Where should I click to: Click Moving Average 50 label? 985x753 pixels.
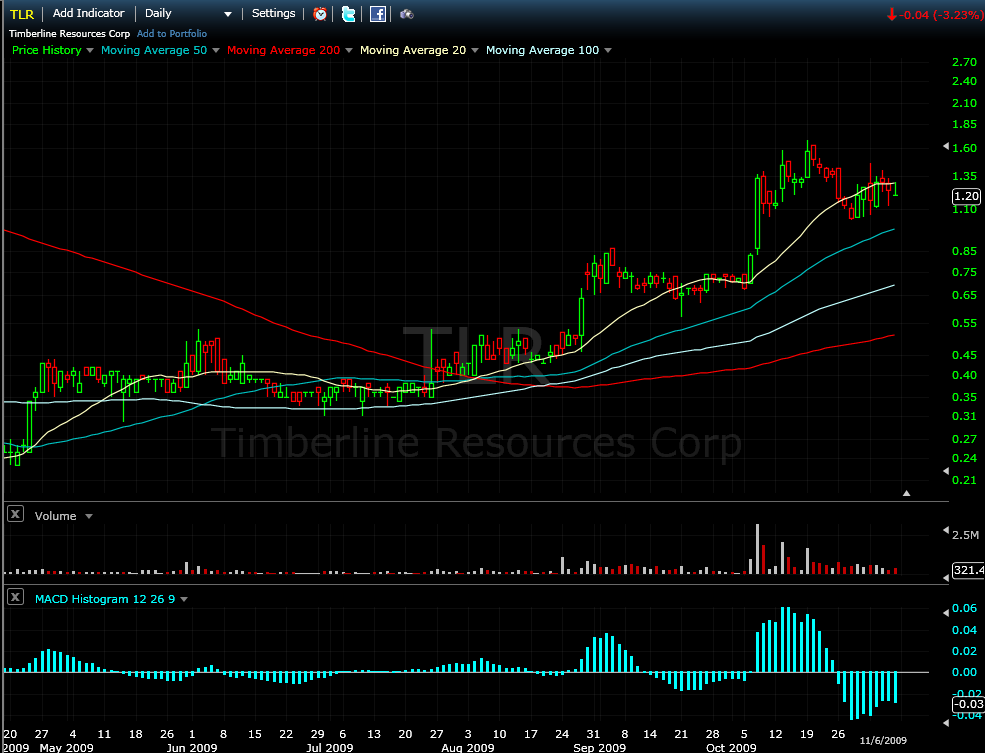154,50
